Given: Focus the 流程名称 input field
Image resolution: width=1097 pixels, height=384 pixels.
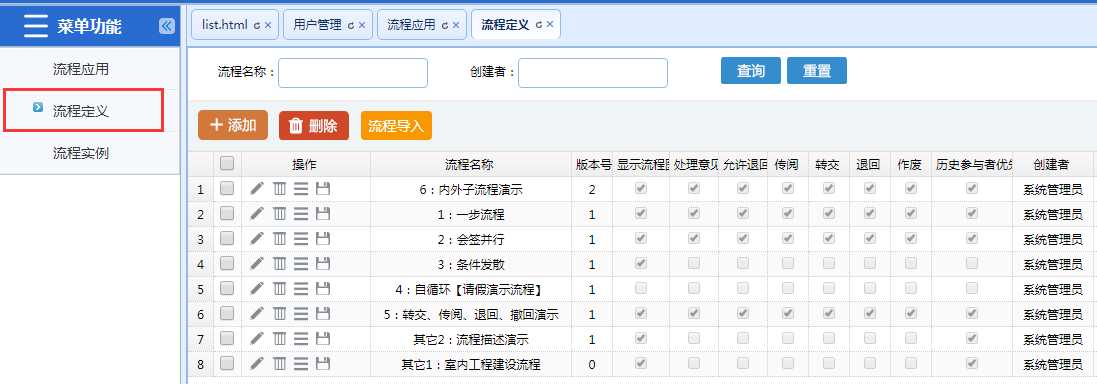Looking at the screenshot, I should (353, 73).
